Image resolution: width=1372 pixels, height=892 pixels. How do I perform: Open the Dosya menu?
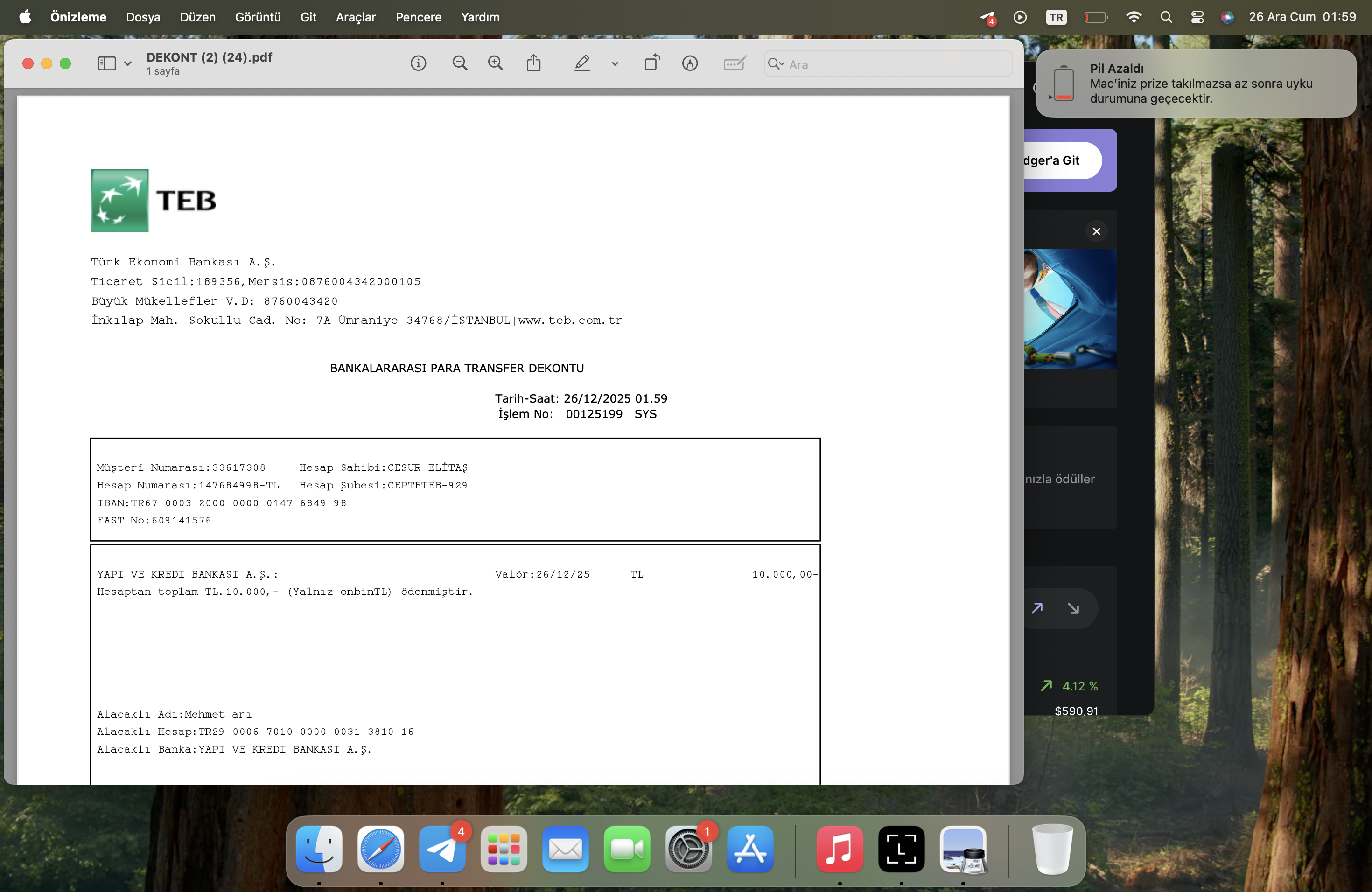143,17
